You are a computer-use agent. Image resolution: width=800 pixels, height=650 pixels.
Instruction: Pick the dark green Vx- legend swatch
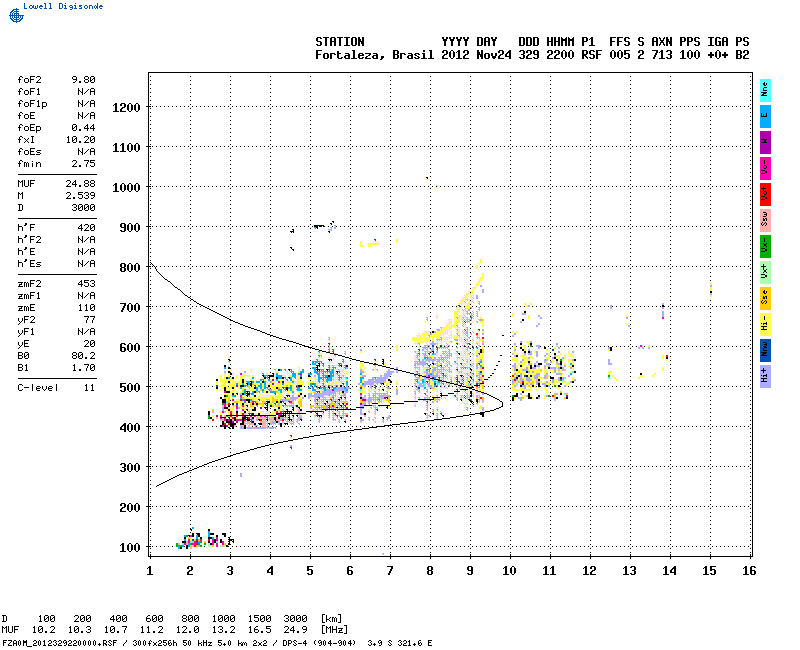coord(765,246)
